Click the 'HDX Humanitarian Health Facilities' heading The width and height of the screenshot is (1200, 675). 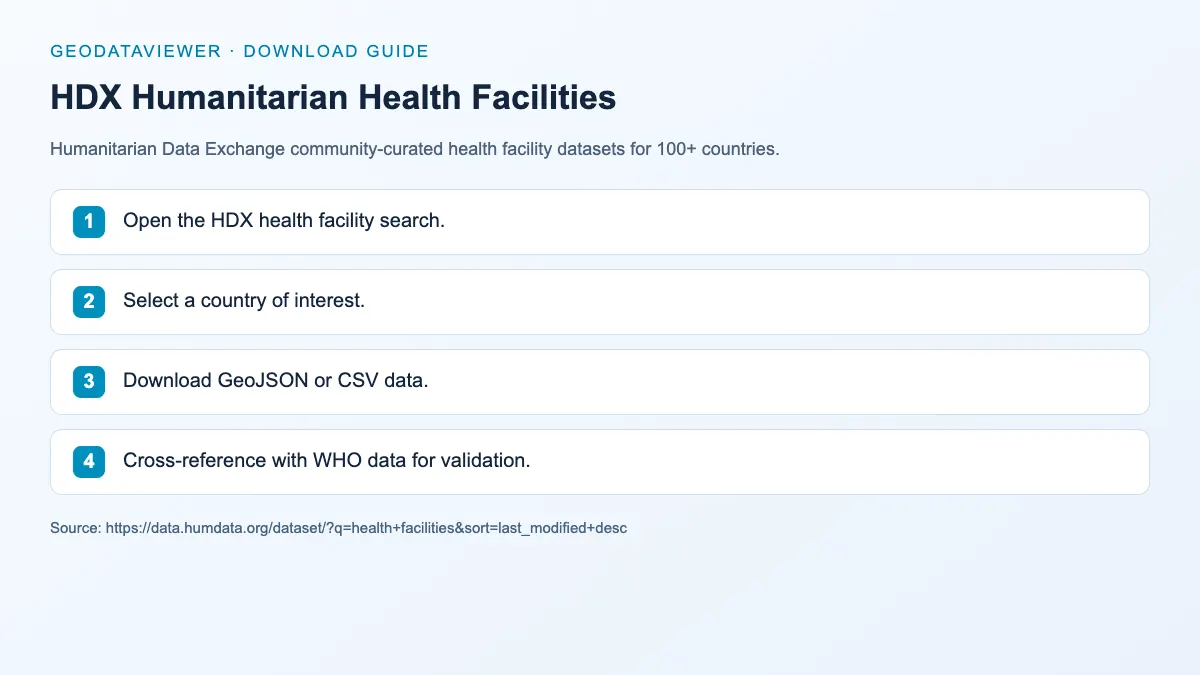click(x=333, y=97)
